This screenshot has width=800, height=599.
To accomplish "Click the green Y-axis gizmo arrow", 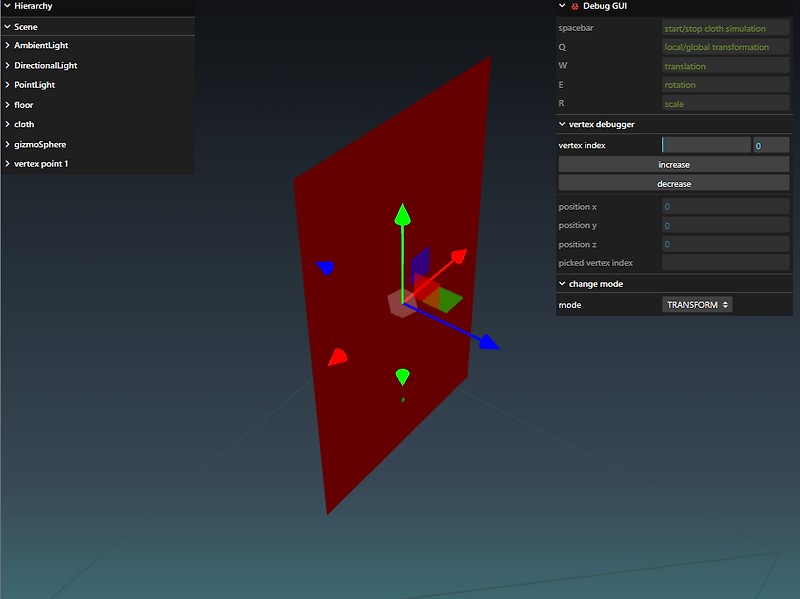I will coord(401,215).
